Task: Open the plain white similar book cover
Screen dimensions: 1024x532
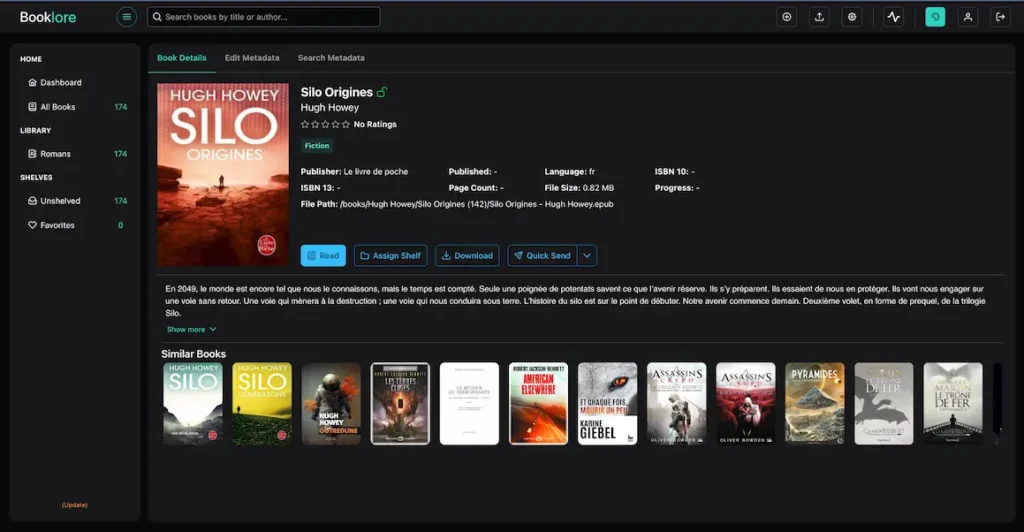Action: [470, 403]
